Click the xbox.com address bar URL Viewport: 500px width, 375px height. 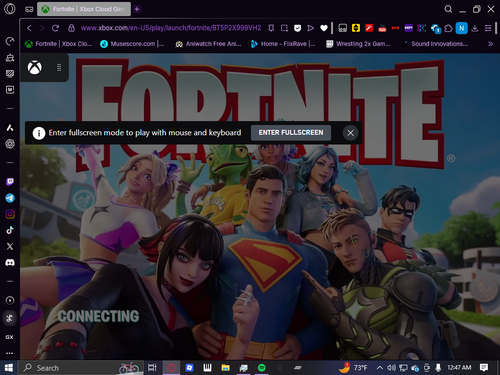(x=171, y=28)
